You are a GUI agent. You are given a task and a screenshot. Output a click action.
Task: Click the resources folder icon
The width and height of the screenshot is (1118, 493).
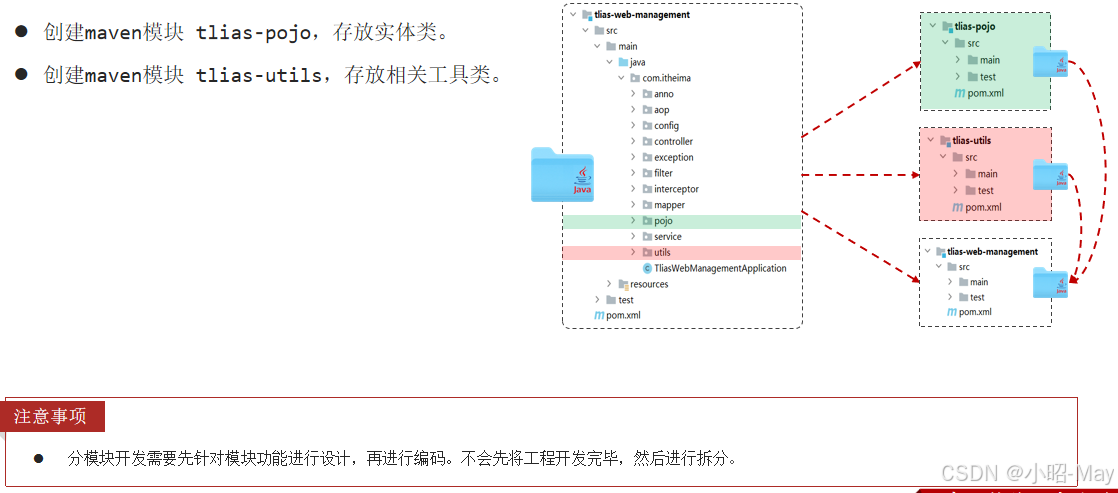point(623,284)
